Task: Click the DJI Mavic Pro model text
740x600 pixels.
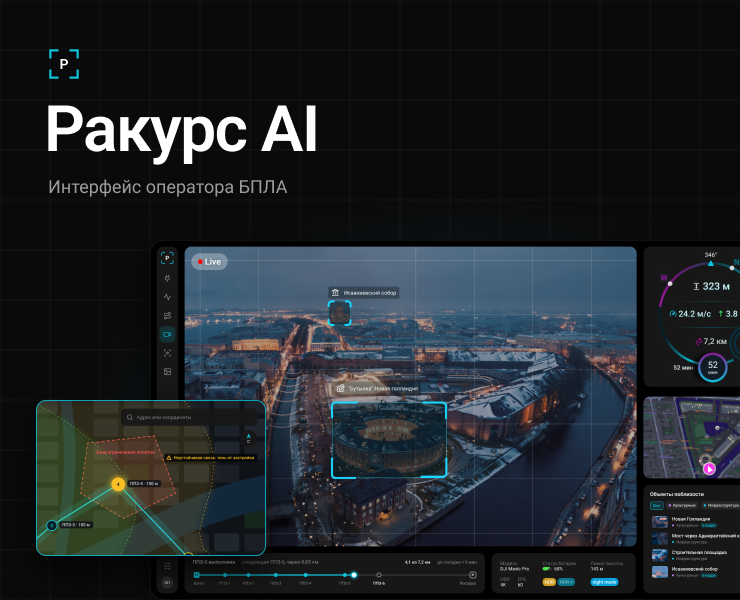Action: (514, 569)
